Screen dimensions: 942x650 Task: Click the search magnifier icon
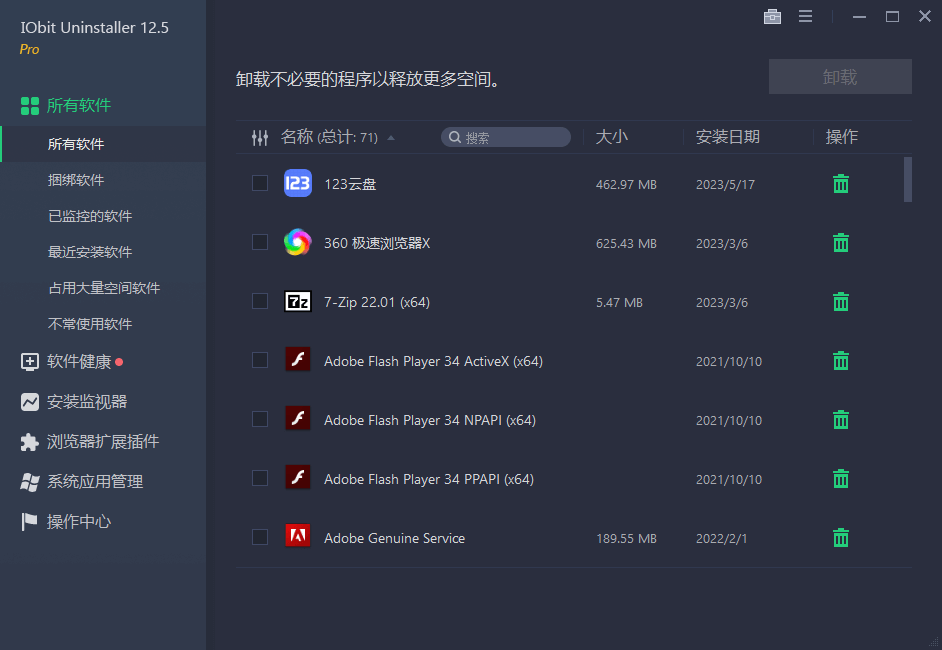(x=455, y=138)
